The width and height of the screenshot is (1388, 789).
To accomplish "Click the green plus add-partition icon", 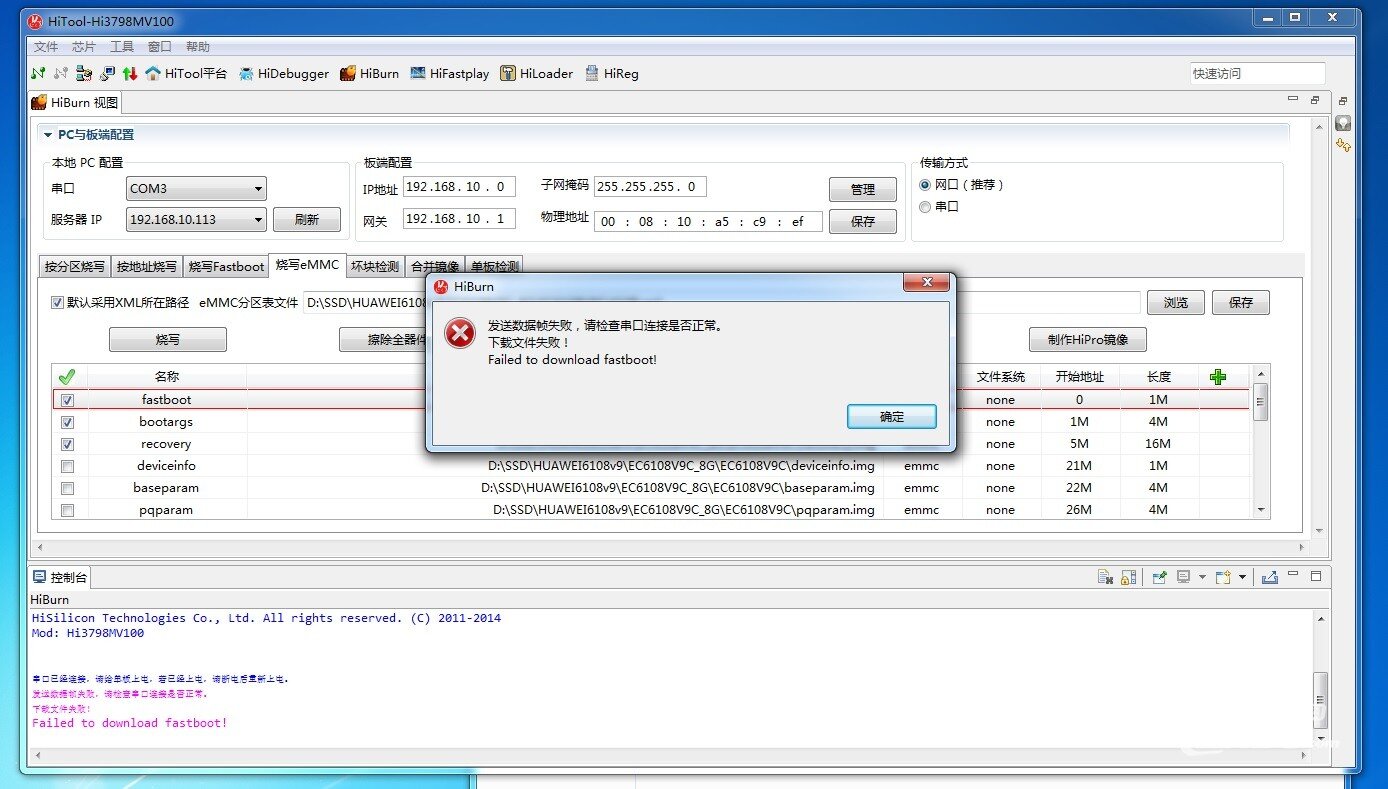I will click(x=1218, y=377).
